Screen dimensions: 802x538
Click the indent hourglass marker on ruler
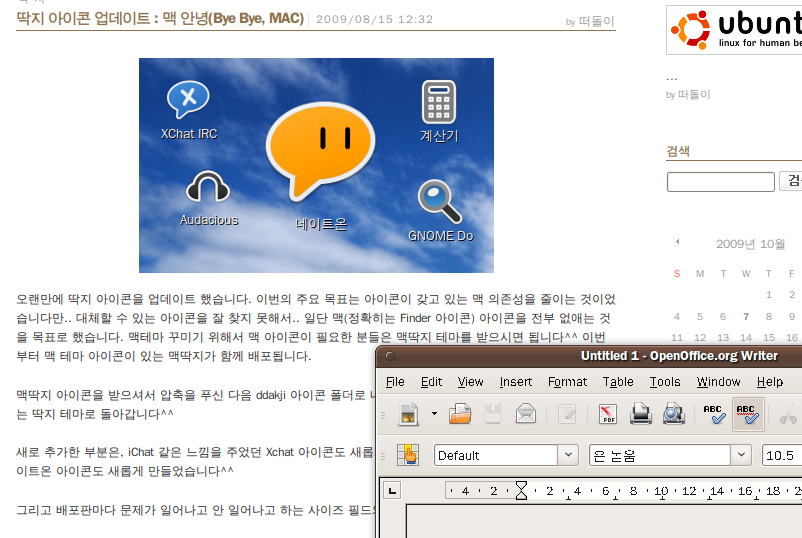click(521, 491)
